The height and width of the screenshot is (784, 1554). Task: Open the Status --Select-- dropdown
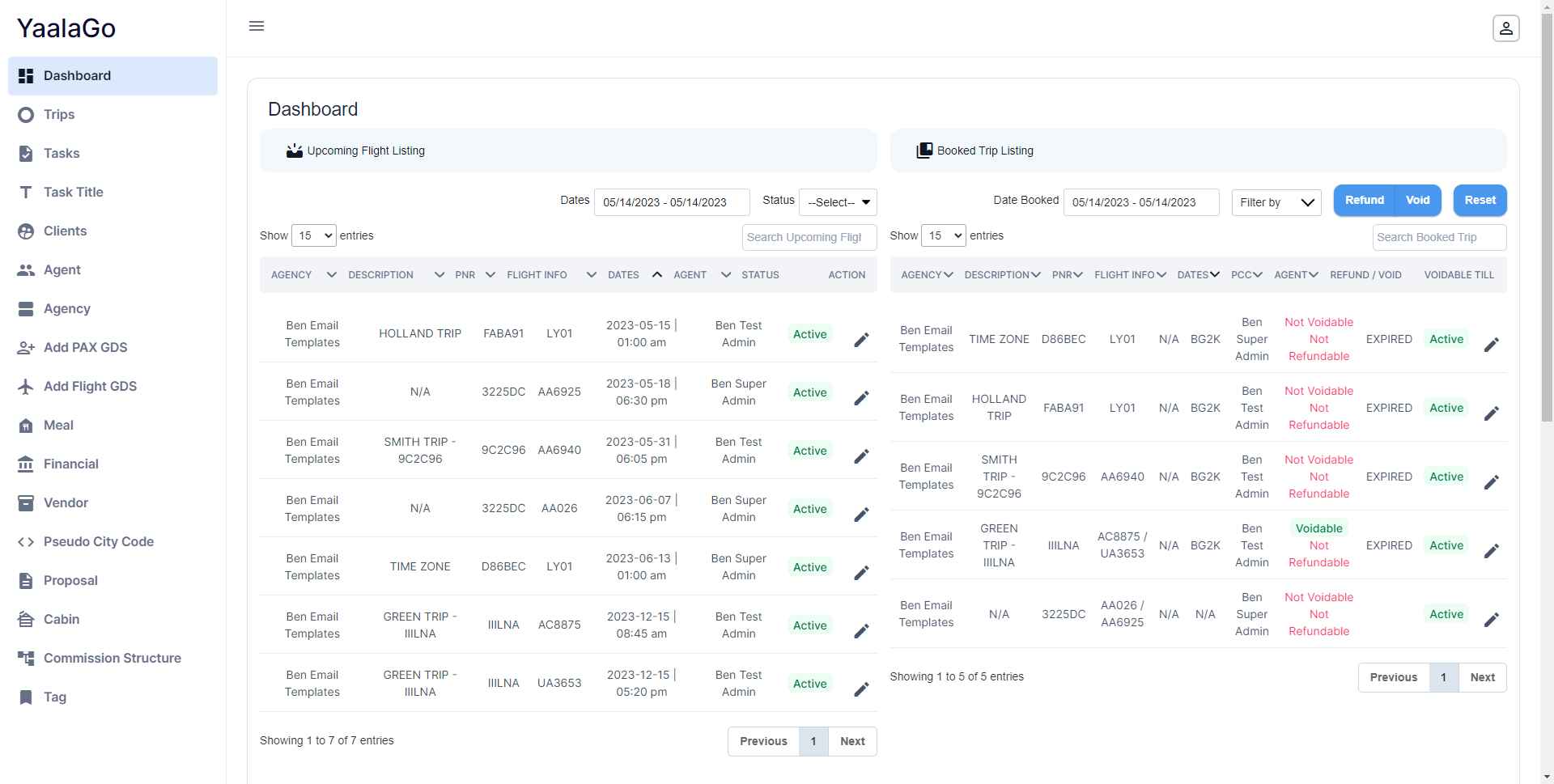pyautogui.click(x=838, y=202)
